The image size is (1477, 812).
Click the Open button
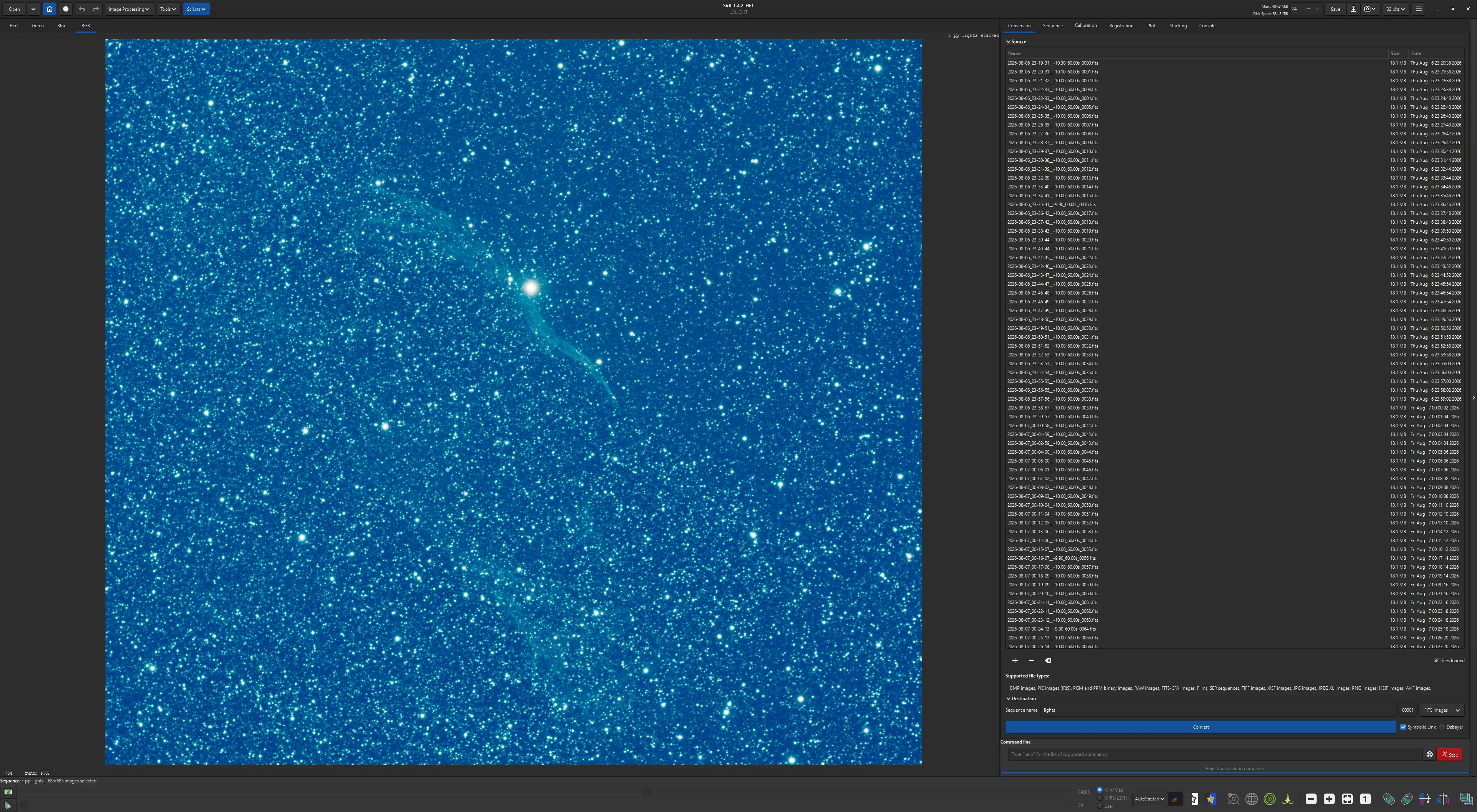tap(14, 9)
